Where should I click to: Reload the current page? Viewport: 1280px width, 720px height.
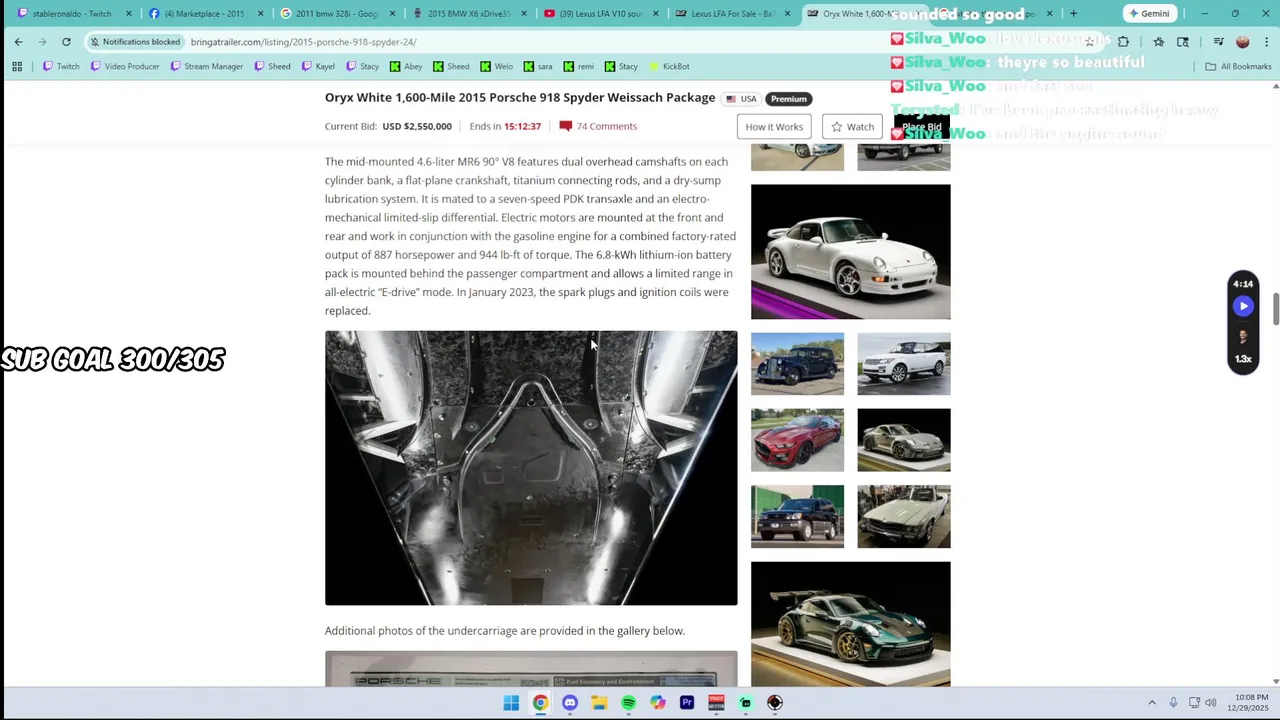pos(66,42)
